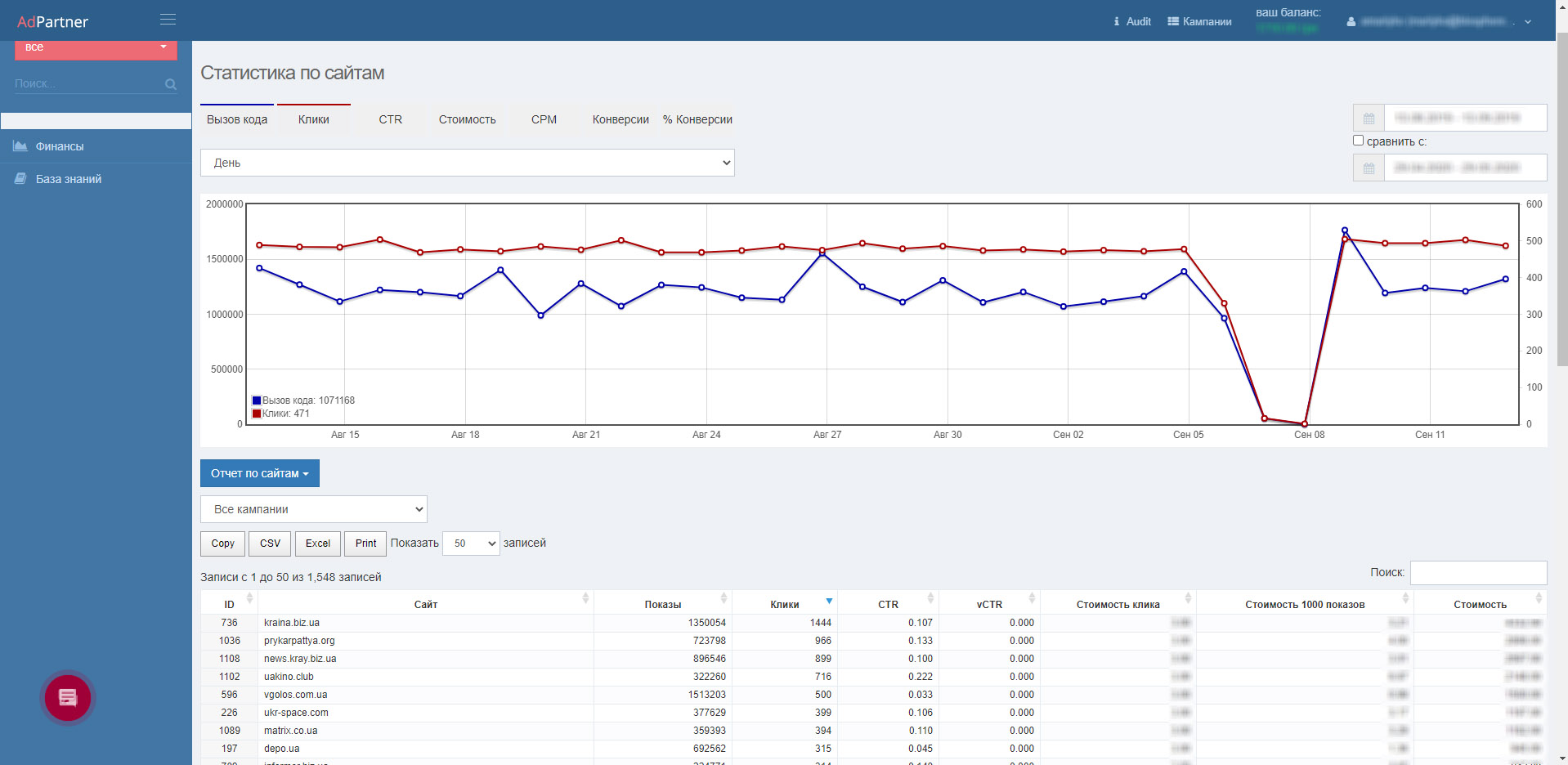Viewport: 1568px width, 765px height.
Task: Click the Кампании list icon
Action: (x=1172, y=22)
